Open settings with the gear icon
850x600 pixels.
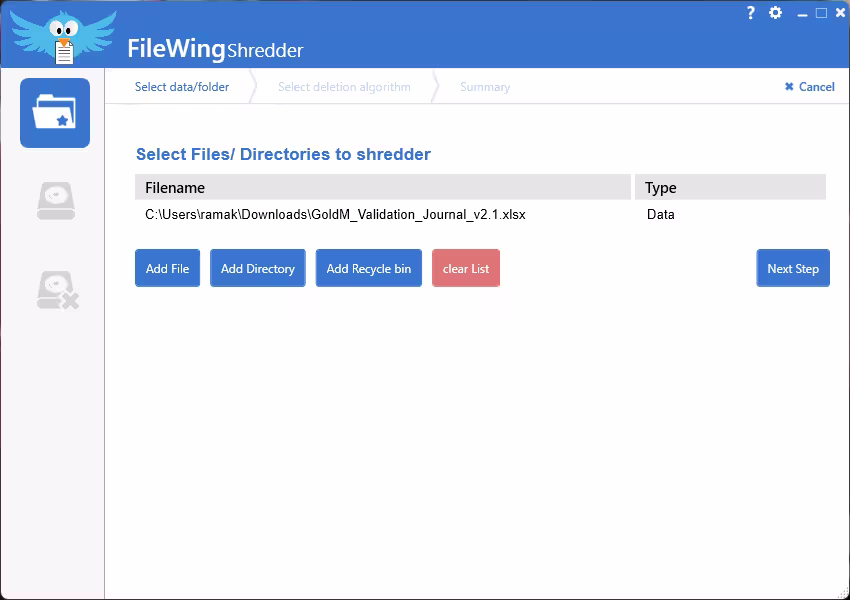point(776,12)
